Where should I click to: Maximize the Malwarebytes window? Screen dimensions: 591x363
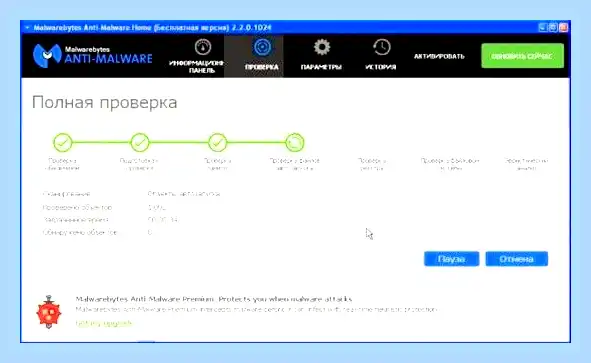click(553, 27)
